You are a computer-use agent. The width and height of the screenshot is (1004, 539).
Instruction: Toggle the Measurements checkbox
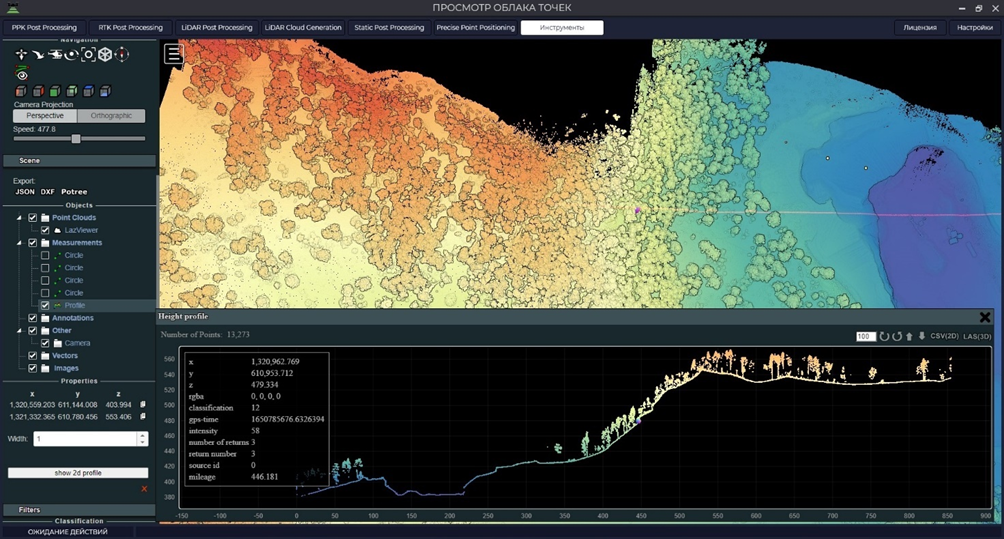coord(33,243)
